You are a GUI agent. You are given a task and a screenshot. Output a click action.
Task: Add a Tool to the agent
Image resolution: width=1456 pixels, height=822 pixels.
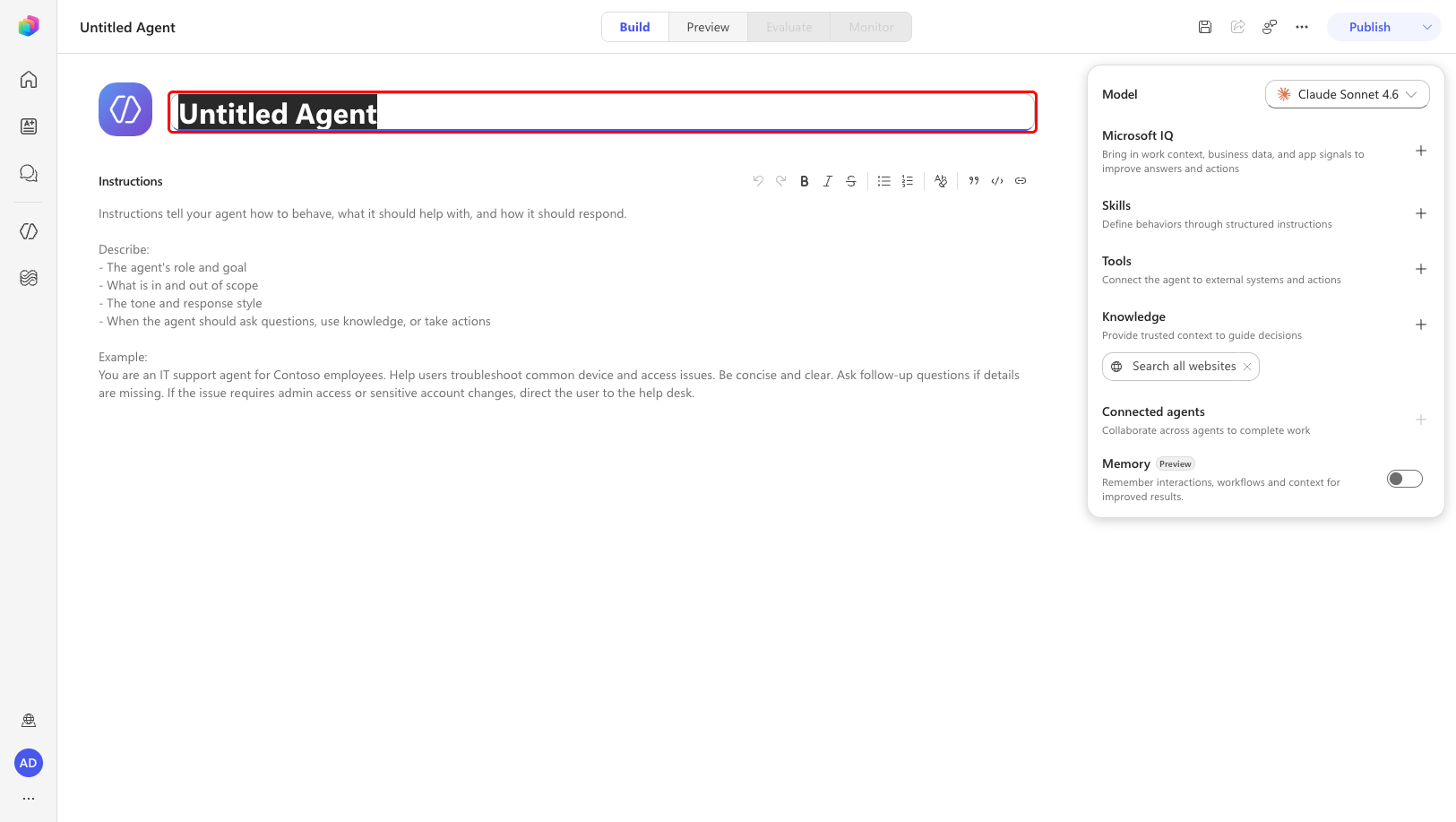[x=1421, y=269]
